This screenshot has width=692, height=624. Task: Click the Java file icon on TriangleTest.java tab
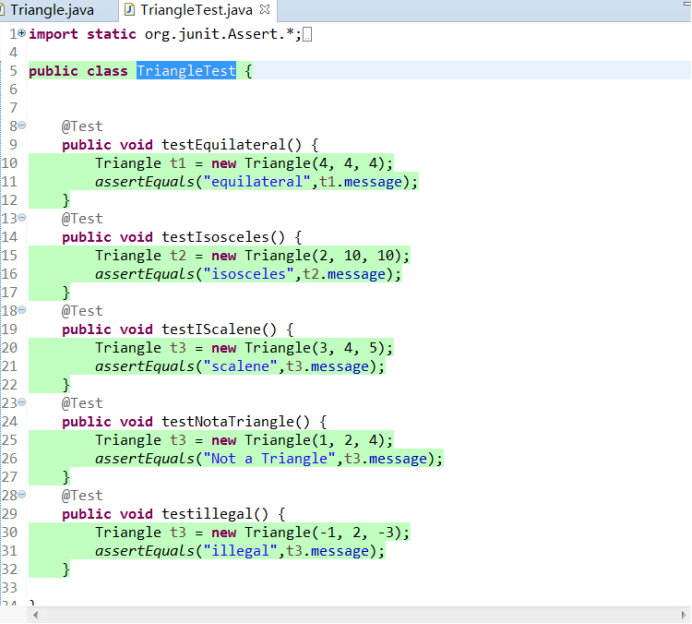click(130, 10)
